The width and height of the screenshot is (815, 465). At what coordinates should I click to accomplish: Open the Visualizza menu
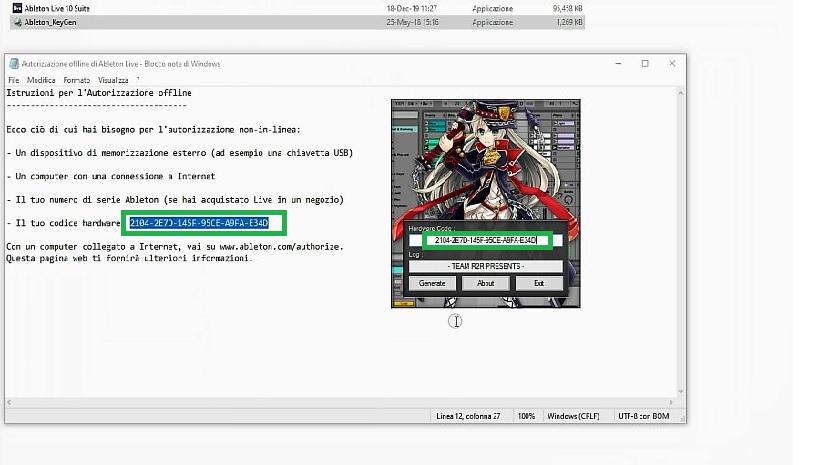coord(113,80)
